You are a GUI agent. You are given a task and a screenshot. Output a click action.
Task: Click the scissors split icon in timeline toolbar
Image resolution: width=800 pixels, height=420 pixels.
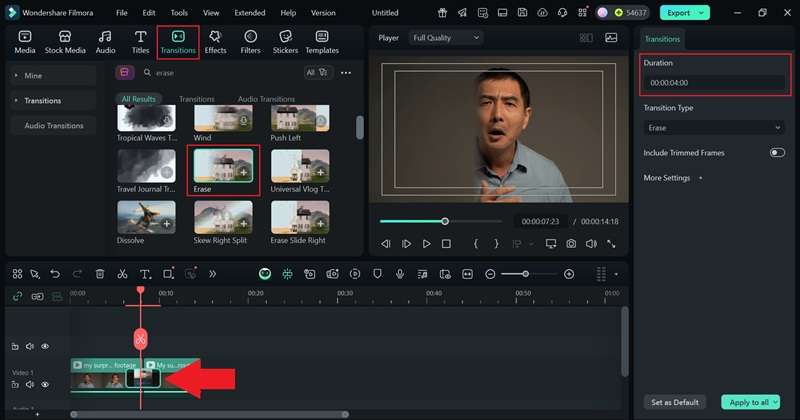tap(122, 274)
